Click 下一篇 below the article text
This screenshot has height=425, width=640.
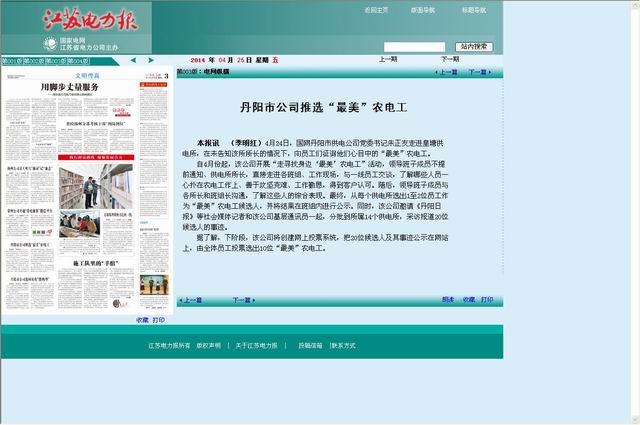tap(242, 300)
